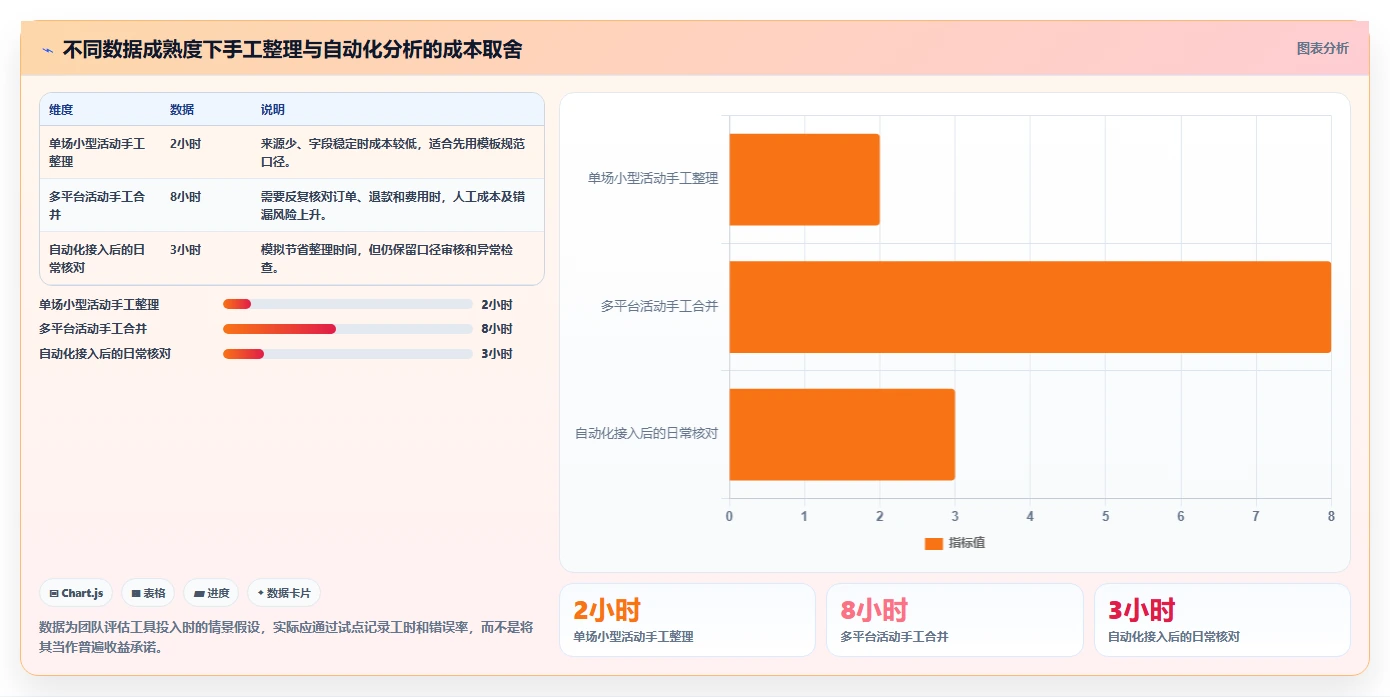The width and height of the screenshot is (1390, 697).
Task: Click the x-axis tick label 4
Action: point(1030,516)
